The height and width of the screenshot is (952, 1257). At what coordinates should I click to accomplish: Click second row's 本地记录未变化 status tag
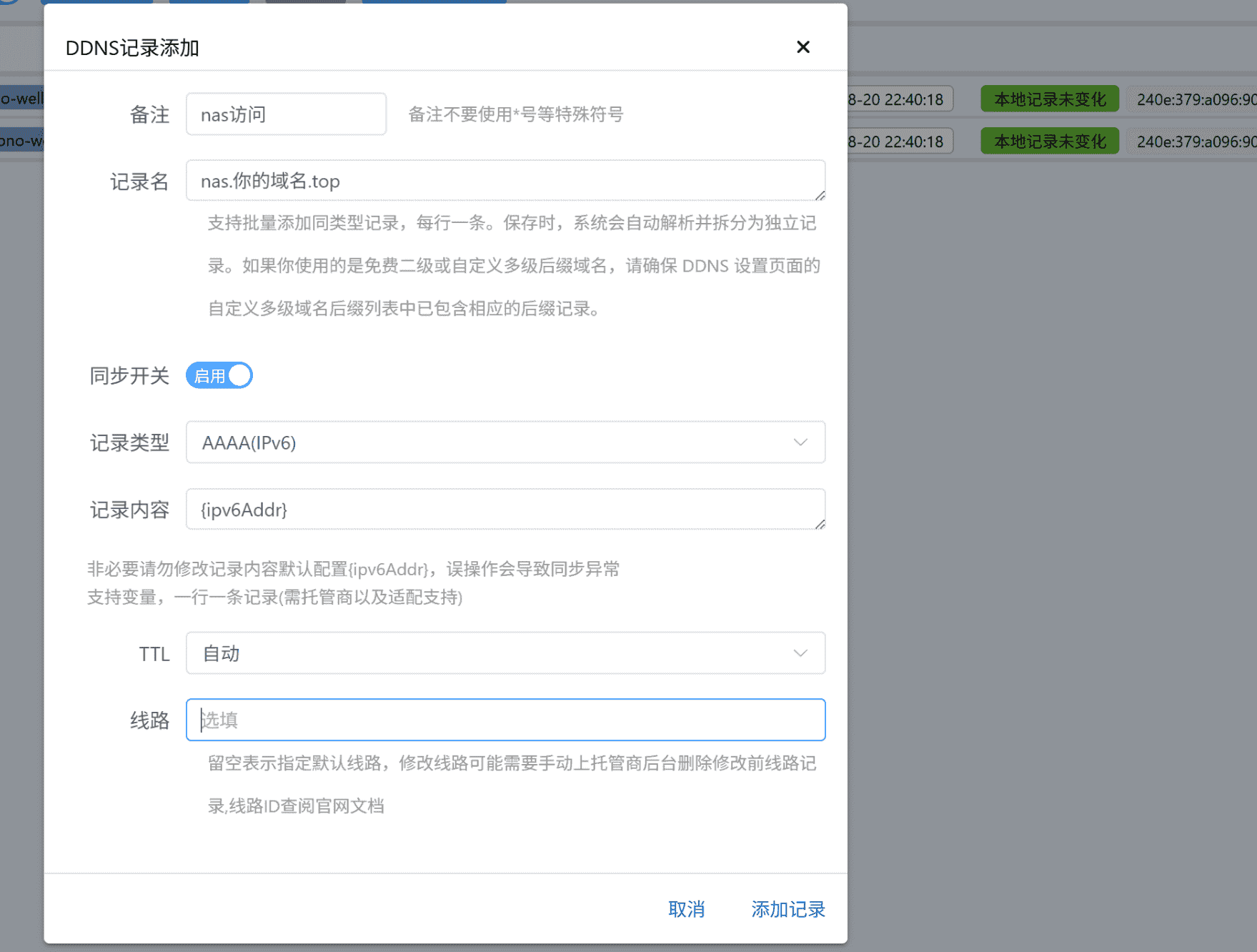(1049, 142)
